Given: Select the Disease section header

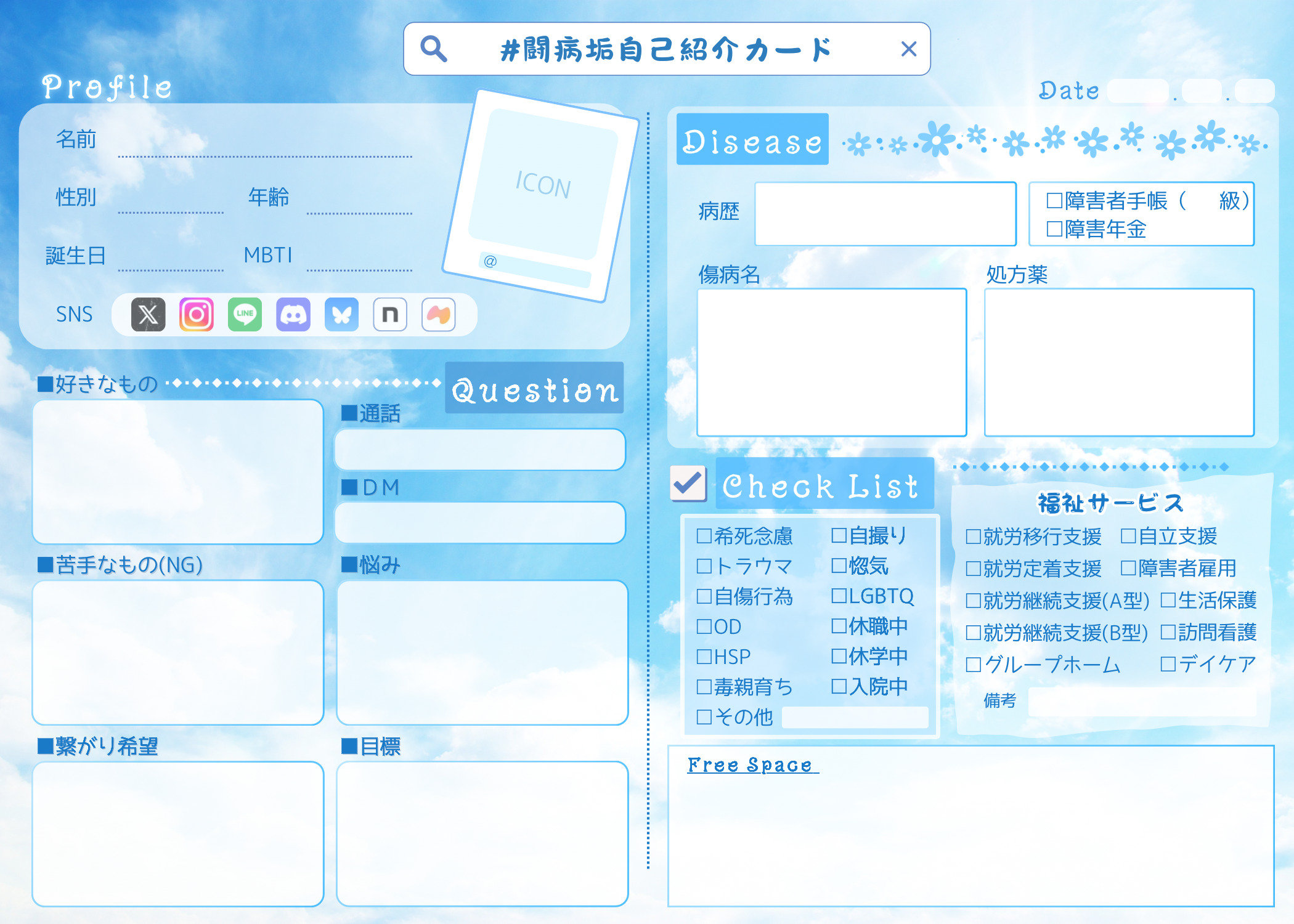Looking at the screenshot, I should [x=752, y=140].
